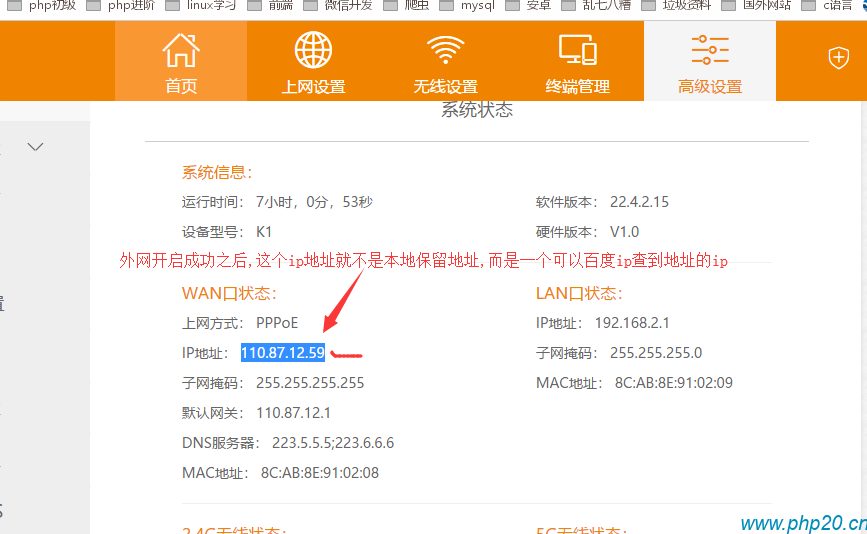The image size is (867, 534).
Task: Select the 无线设置 tab label
Action: point(445,87)
